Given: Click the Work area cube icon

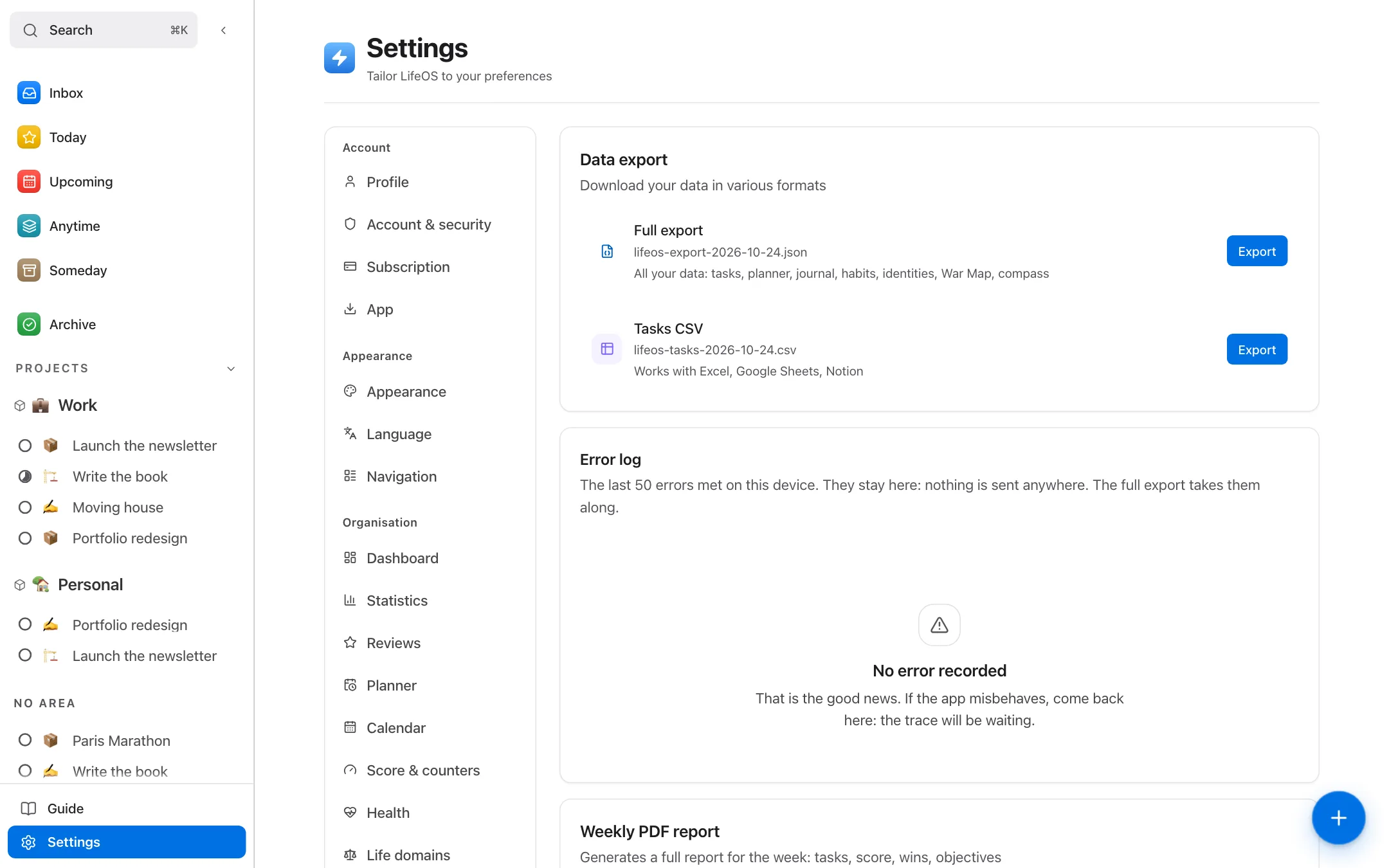Looking at the screenshot, I should coord(20,406).
